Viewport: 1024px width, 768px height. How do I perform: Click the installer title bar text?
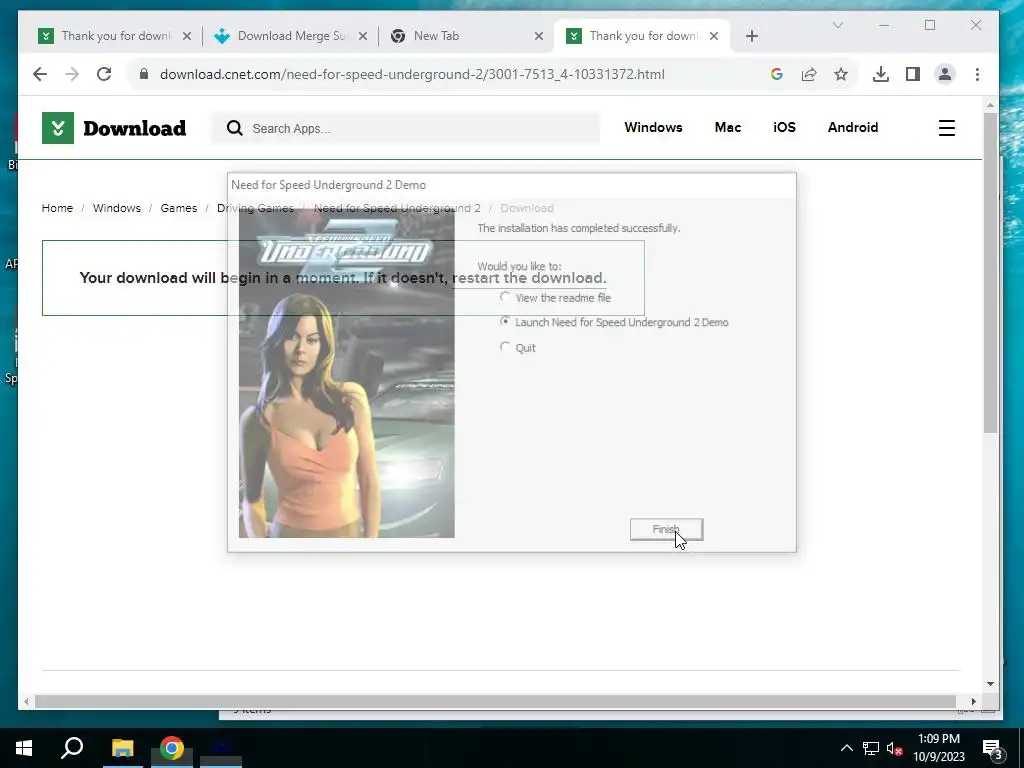tap(328, 185)
